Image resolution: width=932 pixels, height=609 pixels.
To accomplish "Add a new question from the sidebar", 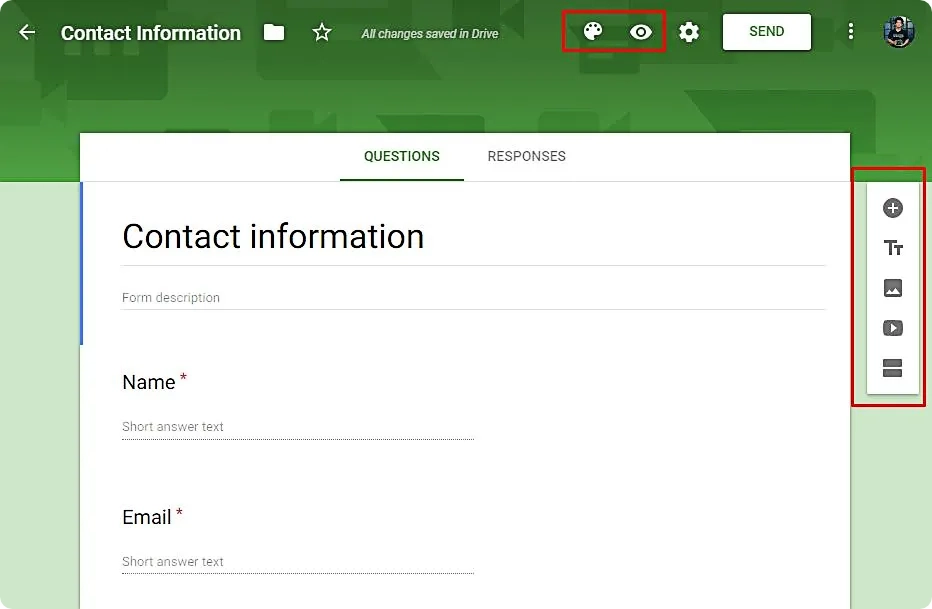I will click(x=891, y=208).
